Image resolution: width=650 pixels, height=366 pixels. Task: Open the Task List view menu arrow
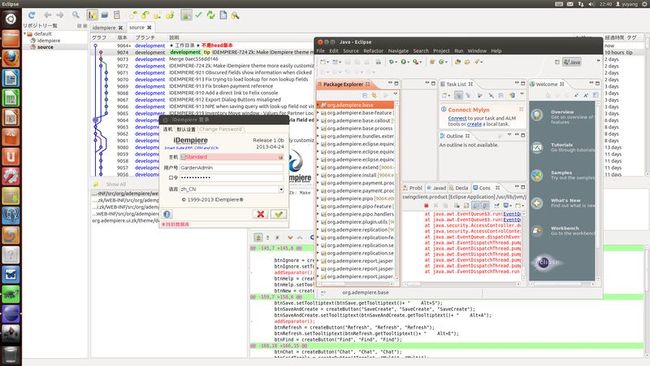tap(521, 95)
